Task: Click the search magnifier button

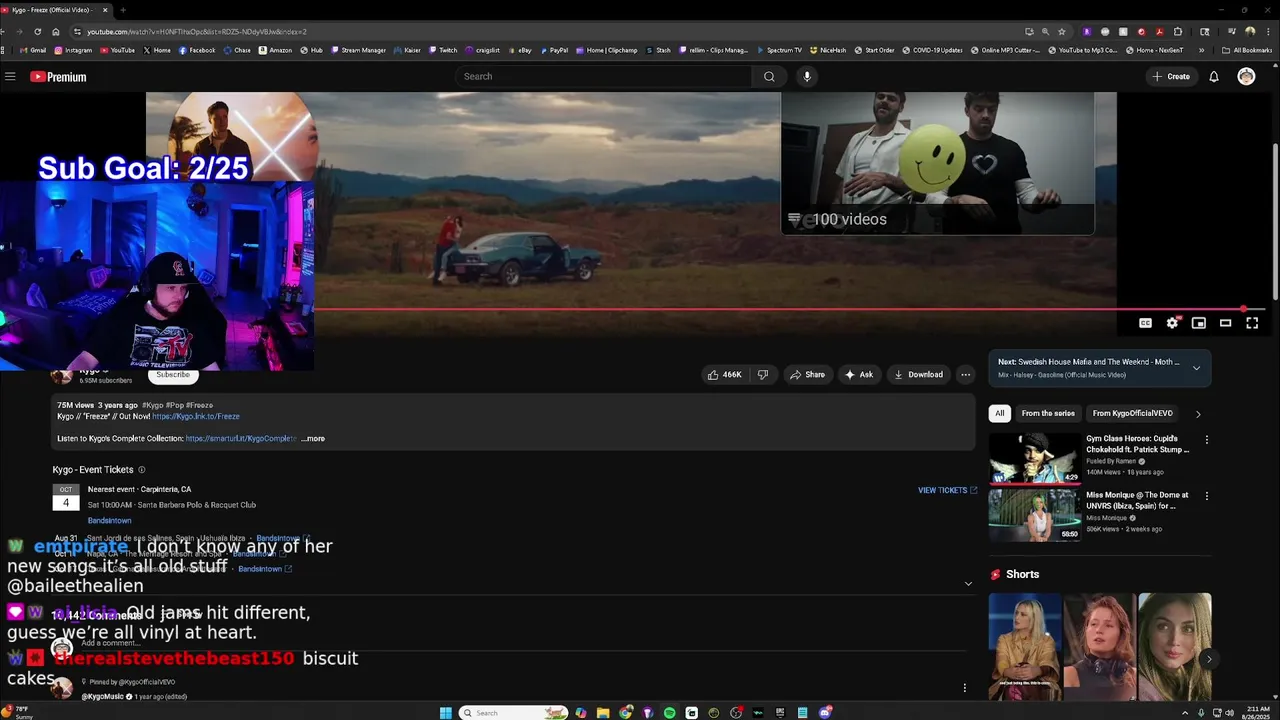Action: (x=769, y=76)
